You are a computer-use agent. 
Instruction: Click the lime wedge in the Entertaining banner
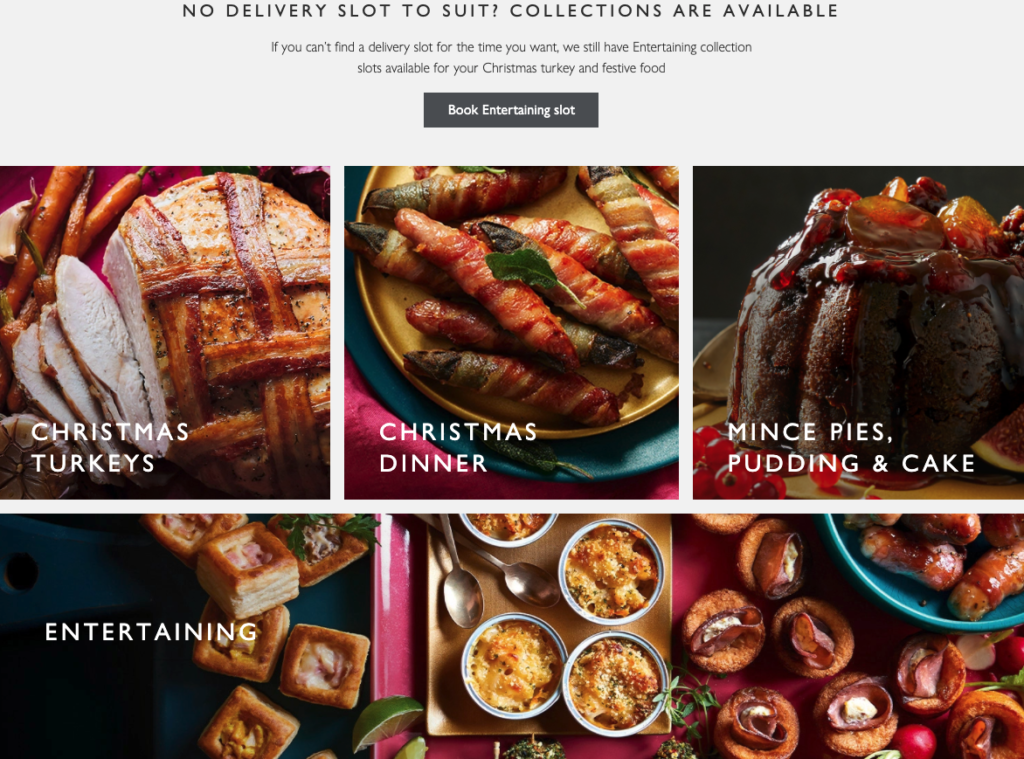tap(387, 722)
